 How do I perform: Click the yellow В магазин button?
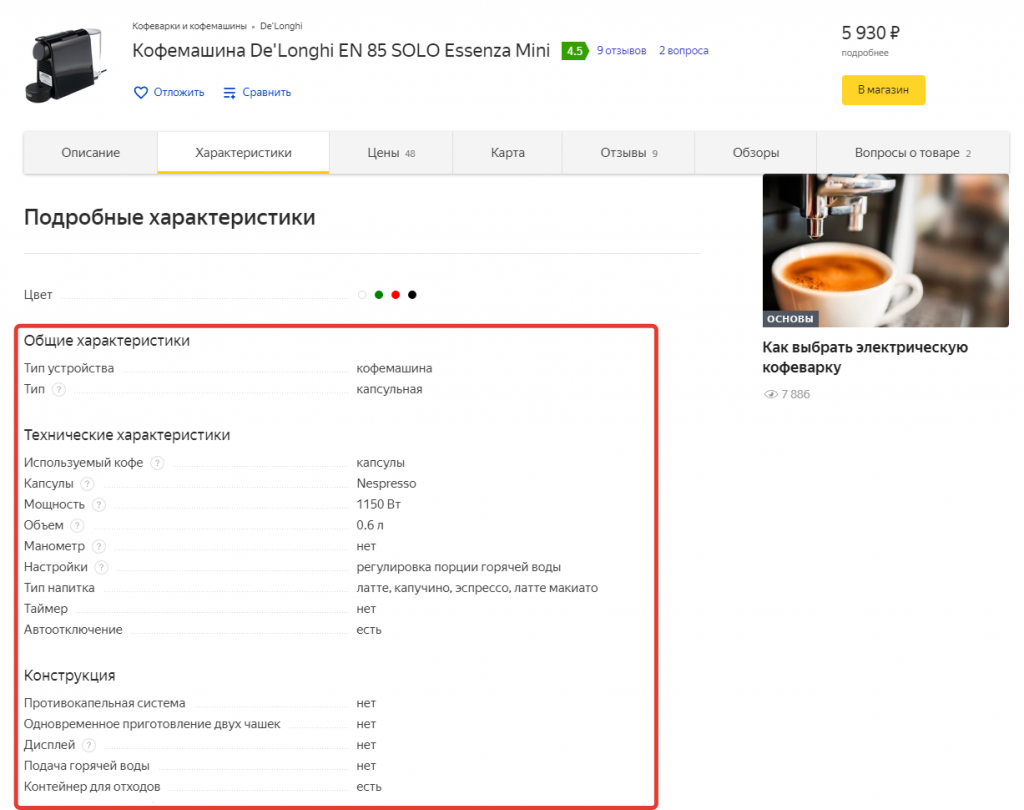tap(883, 90)
